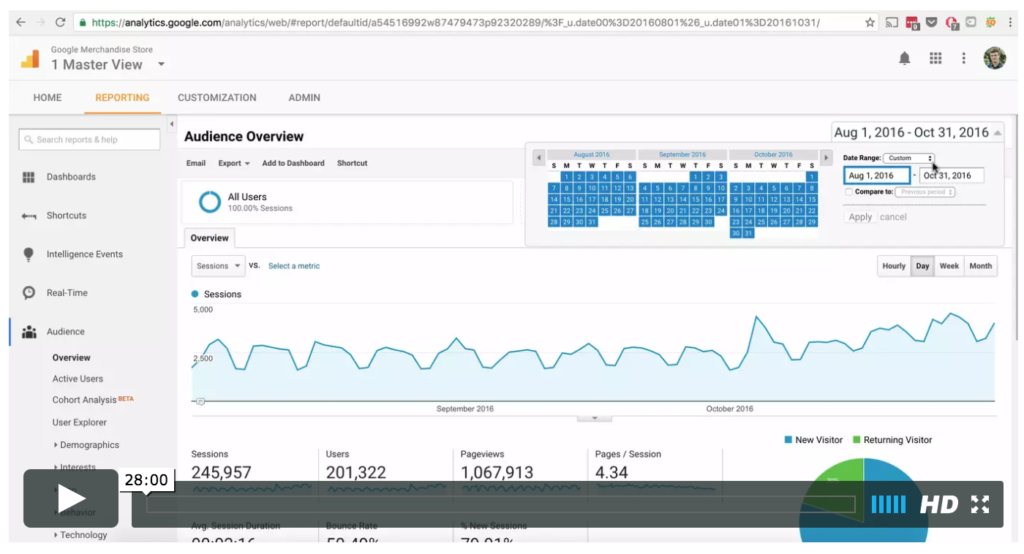Viewport: 1024px width, 554px height.
Task: Click the Google Analytics logo
Action: coord(30,58)
